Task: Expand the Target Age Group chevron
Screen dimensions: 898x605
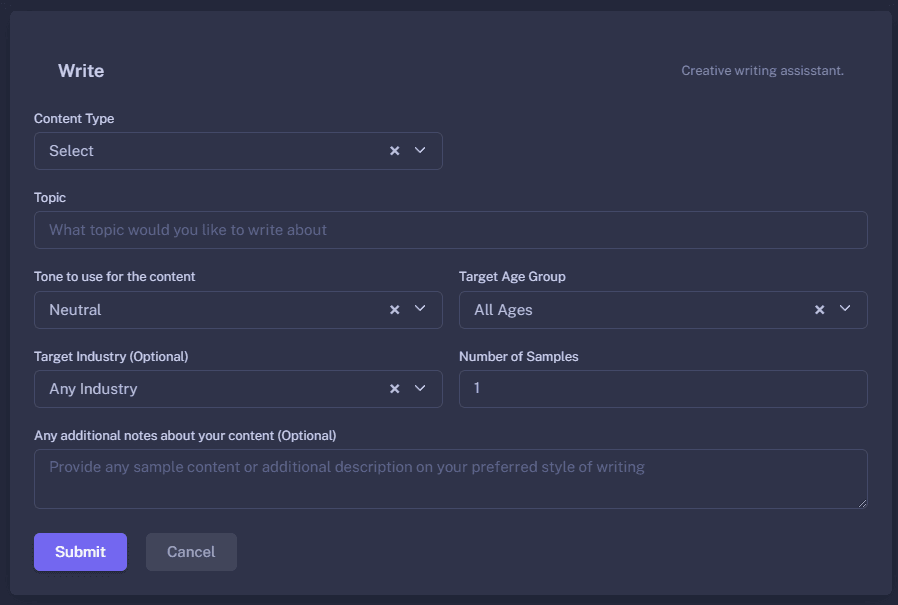Action: tap(846, 310)
